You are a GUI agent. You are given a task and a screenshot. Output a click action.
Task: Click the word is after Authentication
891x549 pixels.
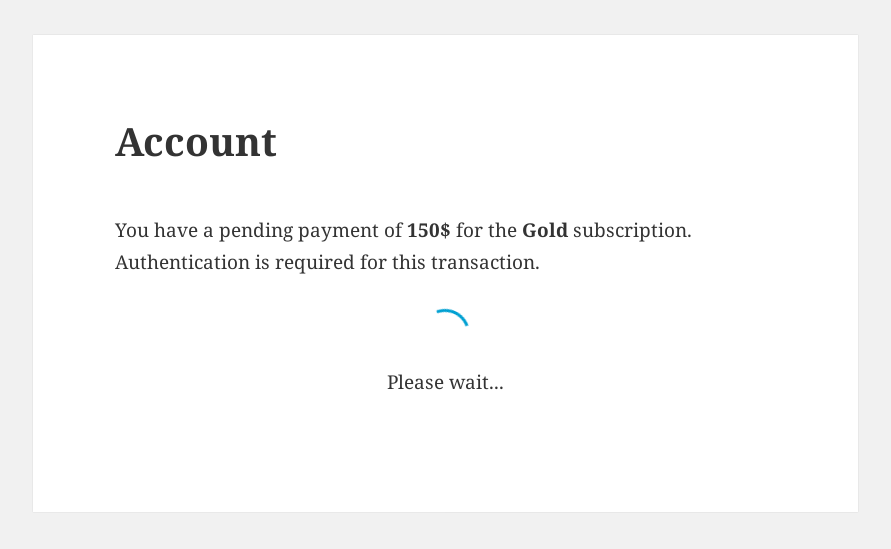pos(262,263)
